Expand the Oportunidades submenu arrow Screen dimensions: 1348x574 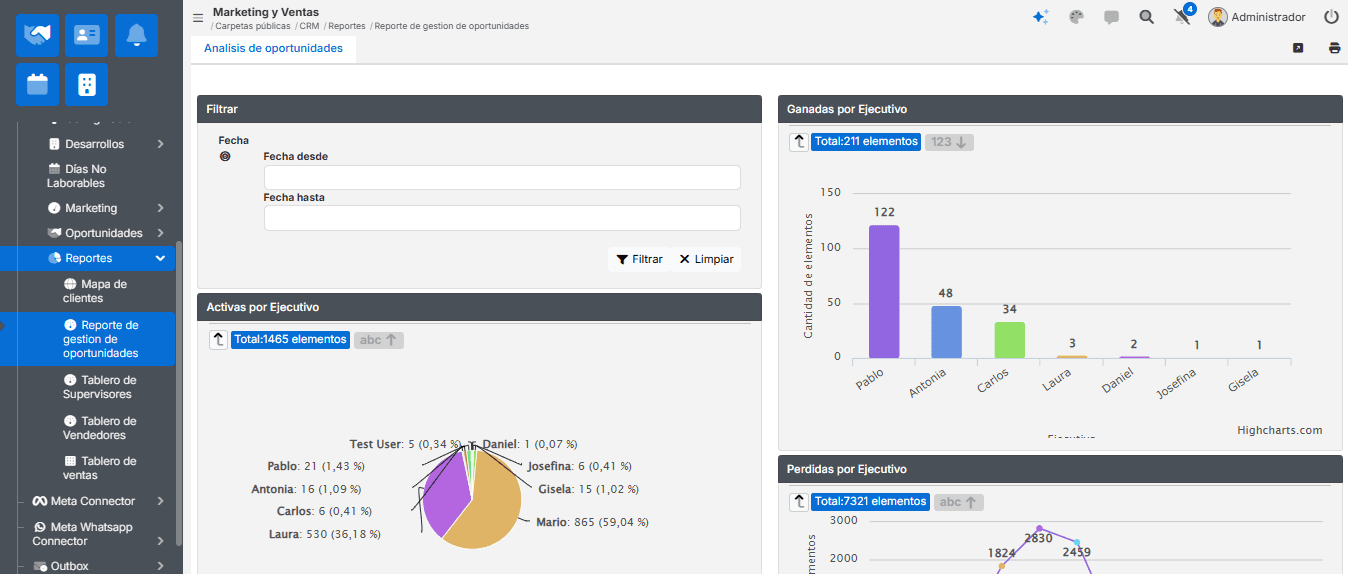160,233
